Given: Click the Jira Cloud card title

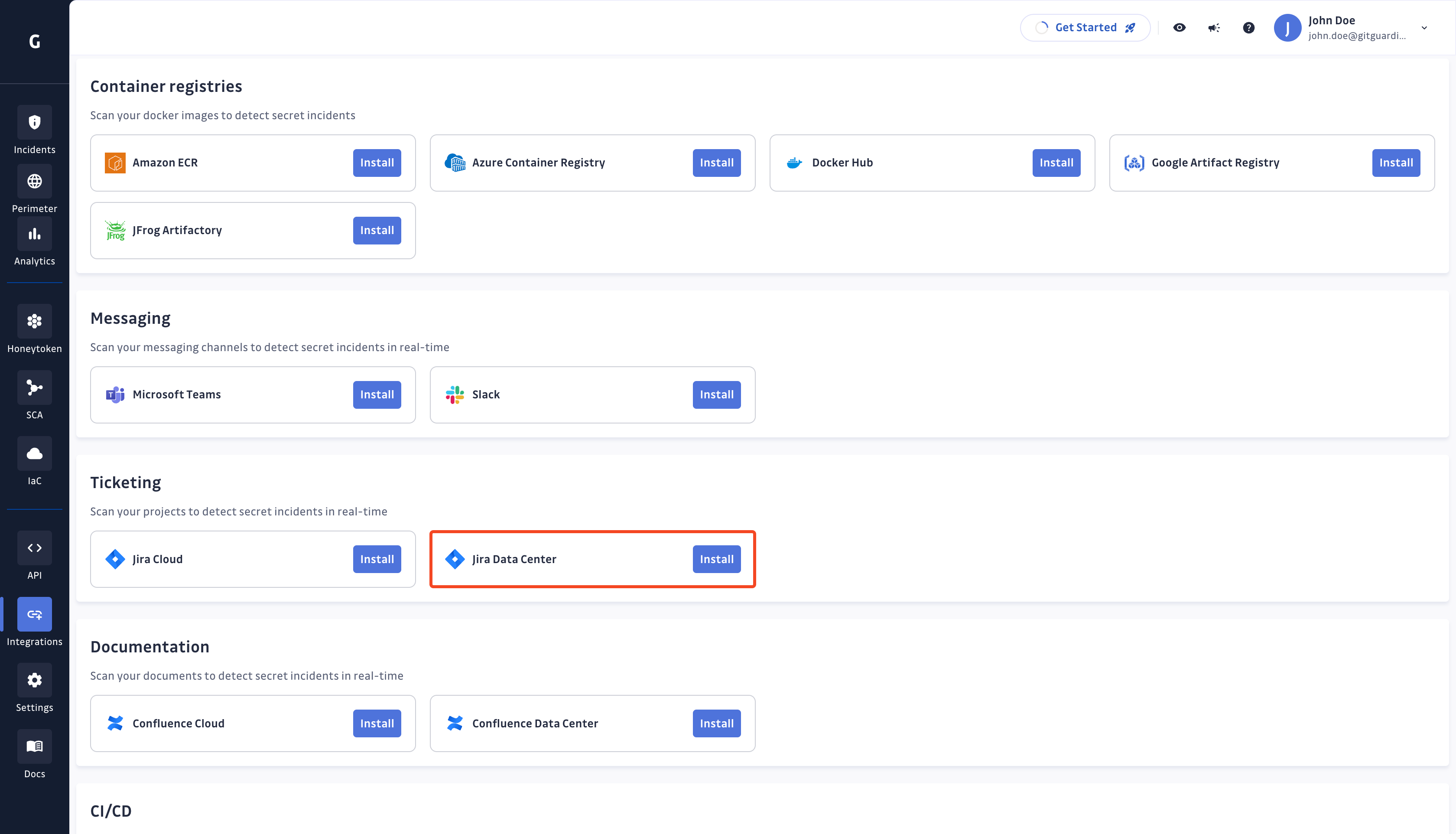Looking at the screenshot, I should (x=157, y=559).
